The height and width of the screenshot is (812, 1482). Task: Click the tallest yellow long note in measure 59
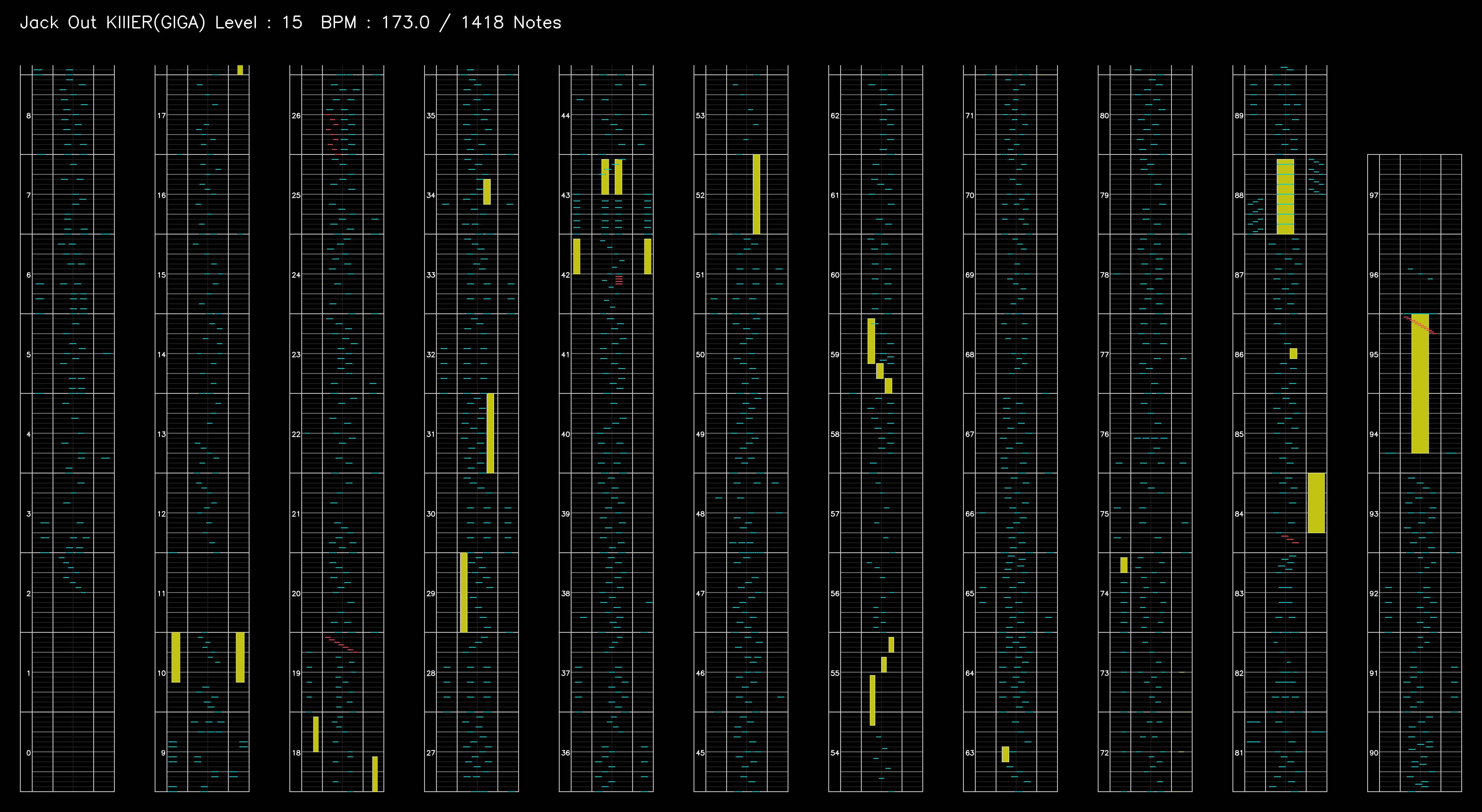click(x=871, y=341)
